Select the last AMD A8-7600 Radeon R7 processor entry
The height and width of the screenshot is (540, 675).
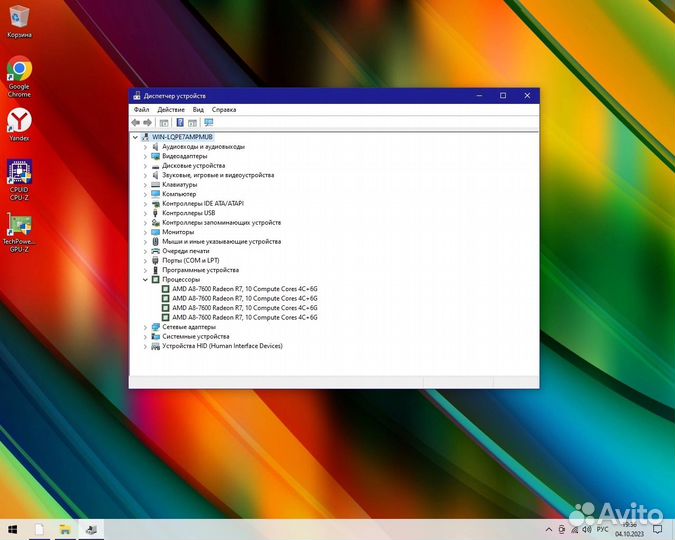pyautogui.click(x=245, y=317)
